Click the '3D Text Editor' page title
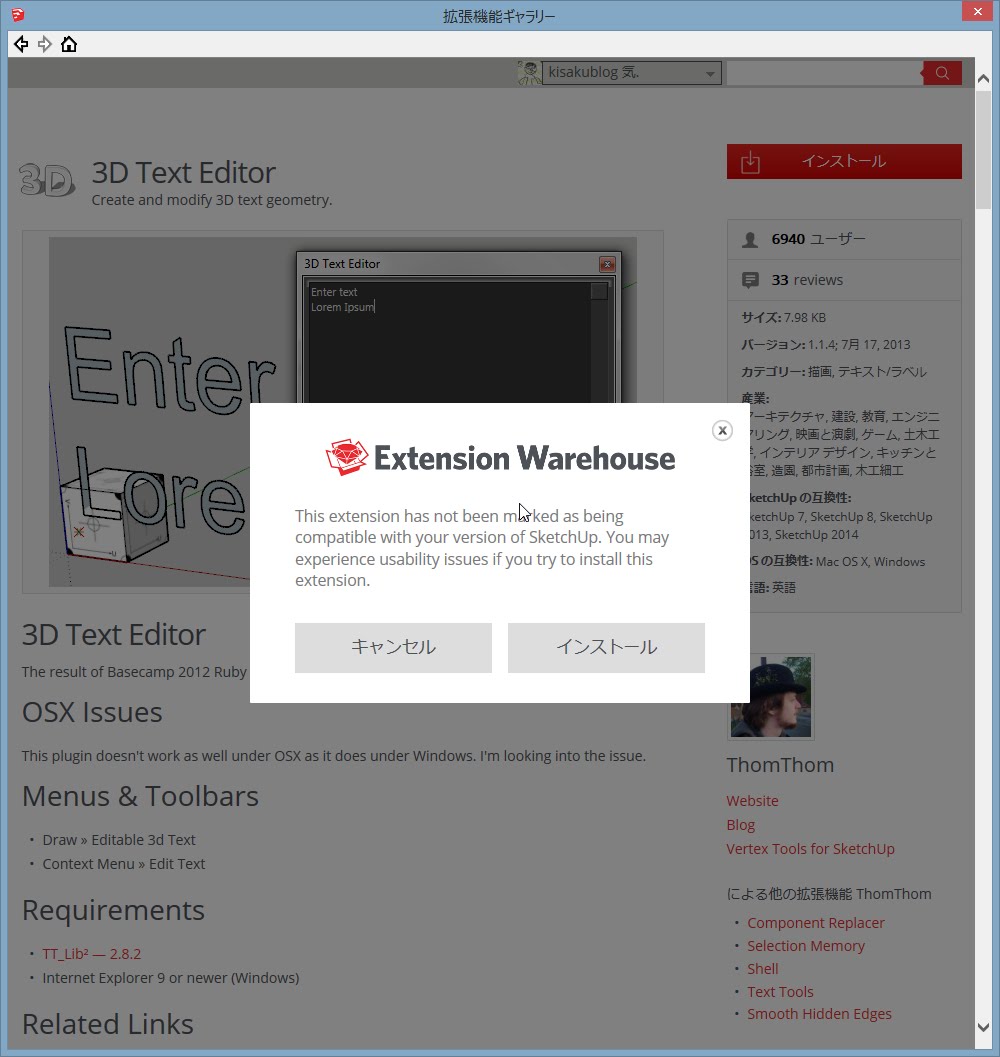Viewport: 1000px width, 1057px height. [x=183, y=173]
